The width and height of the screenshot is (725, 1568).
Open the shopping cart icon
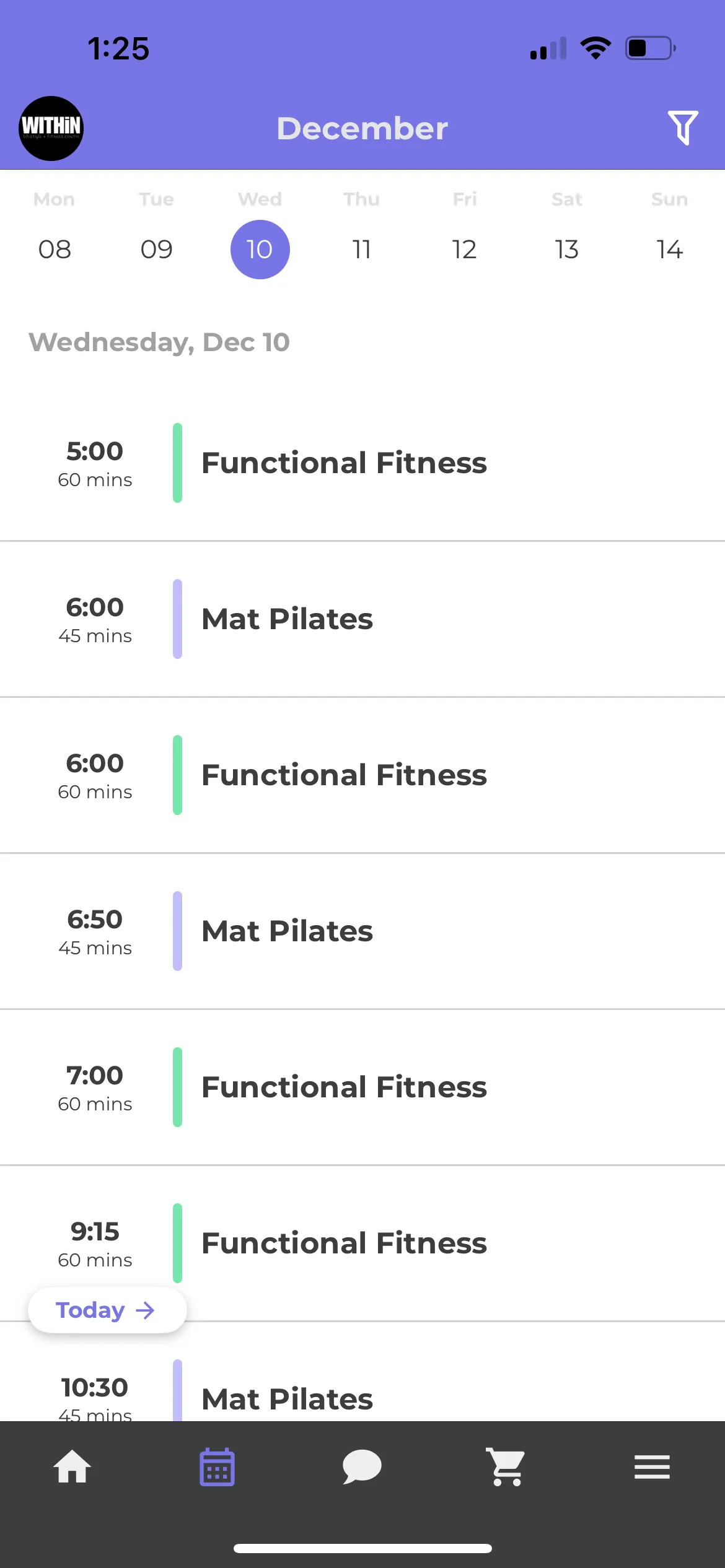[506, 1467]
